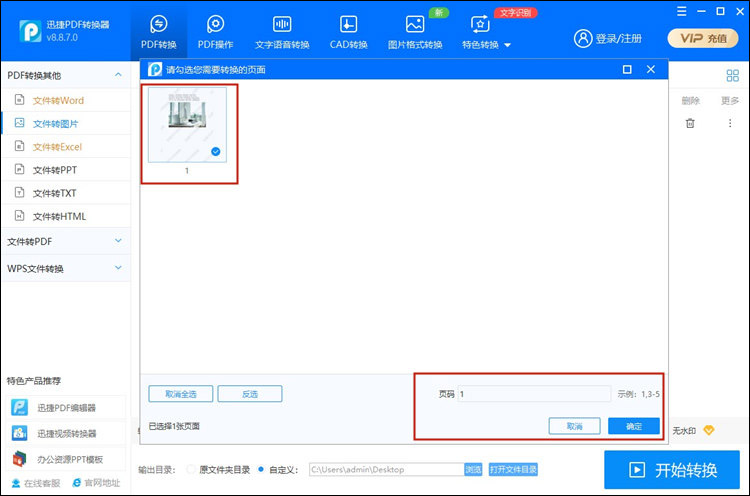The image size is (750, 496).
Task: Open 登录/注册 link
Action: coord(618,38)
